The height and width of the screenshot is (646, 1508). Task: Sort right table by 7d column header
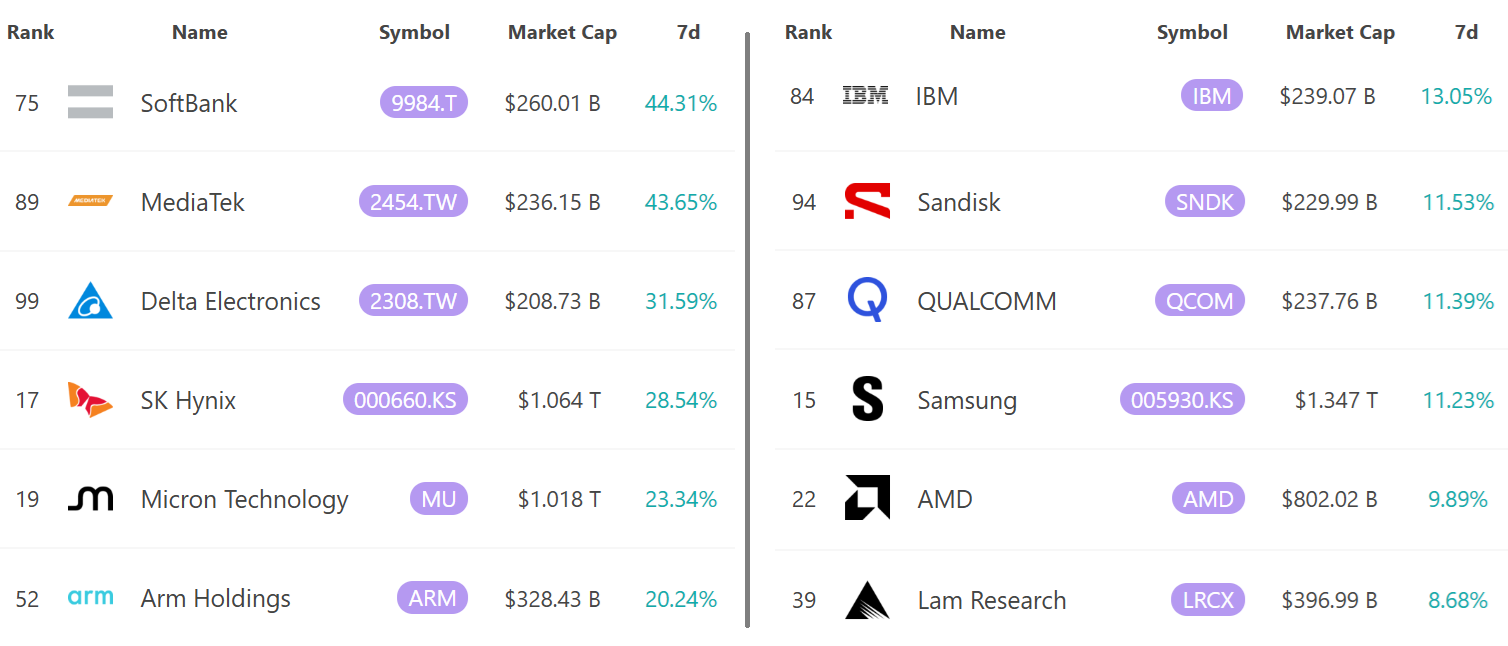pyautogui.click(x=1466, y=32)
